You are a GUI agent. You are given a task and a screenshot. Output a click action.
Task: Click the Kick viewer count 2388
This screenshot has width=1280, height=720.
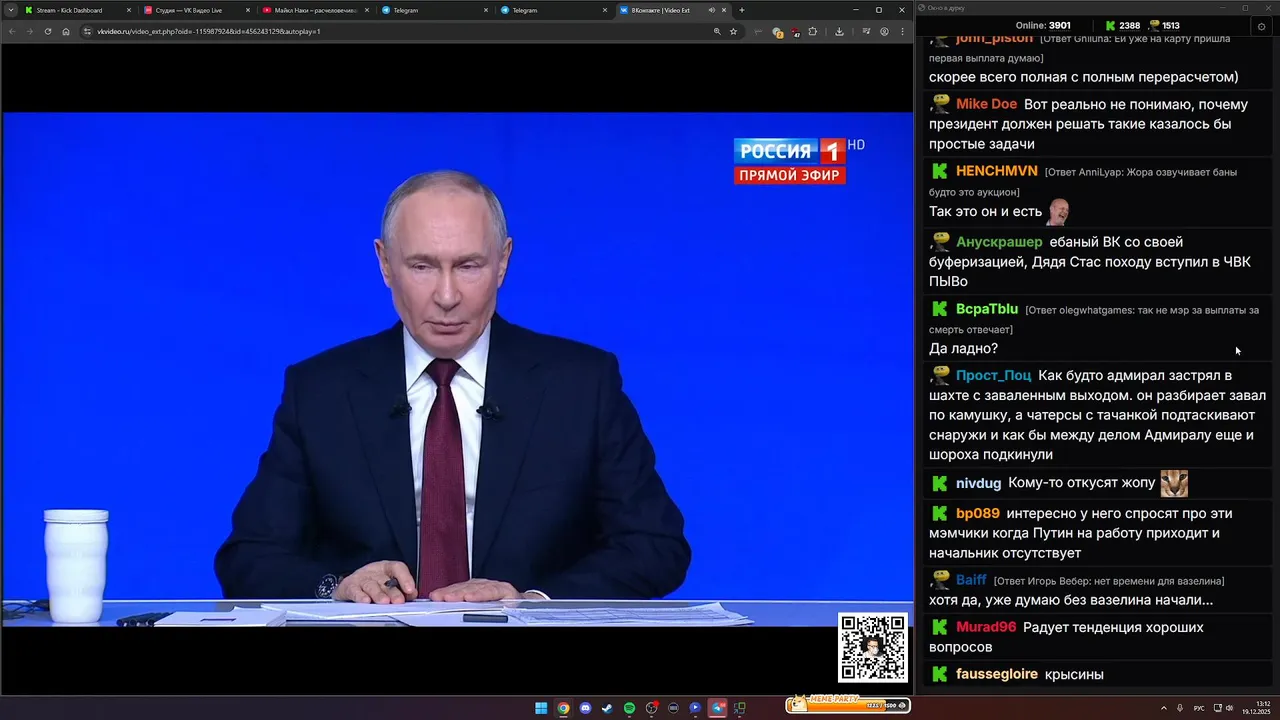(1122, 26)
